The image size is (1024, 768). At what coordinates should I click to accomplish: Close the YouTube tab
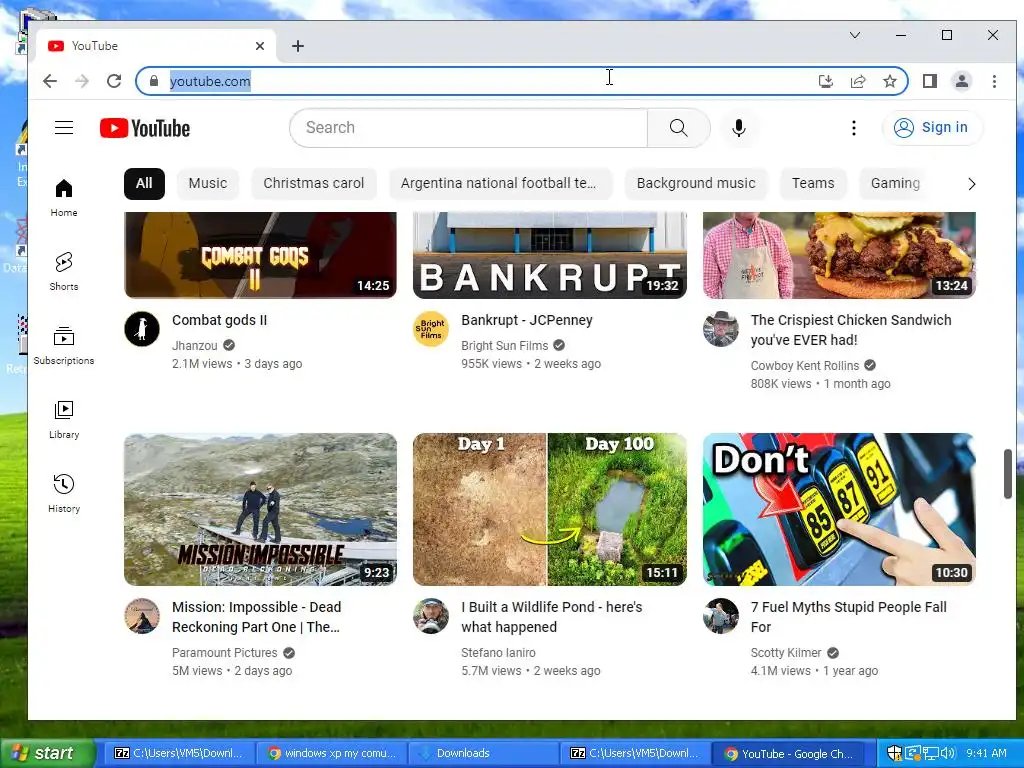[260, 46]
